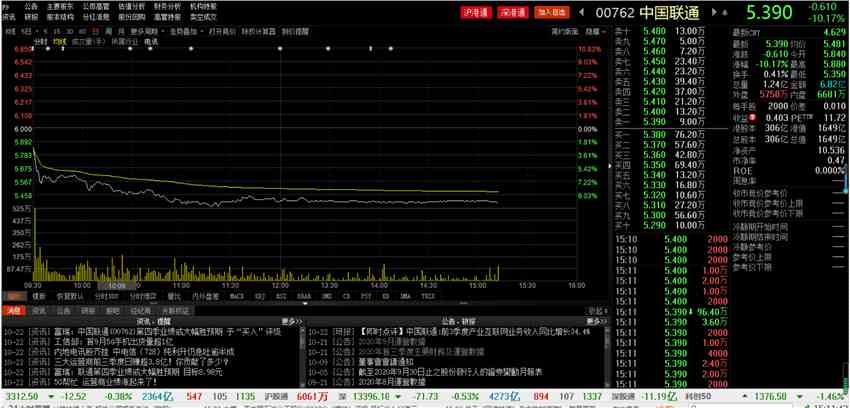The width and height of the screenshot is (850, 408).
Task: Open the 主要股东 menu item
Action: coord(60,7)
